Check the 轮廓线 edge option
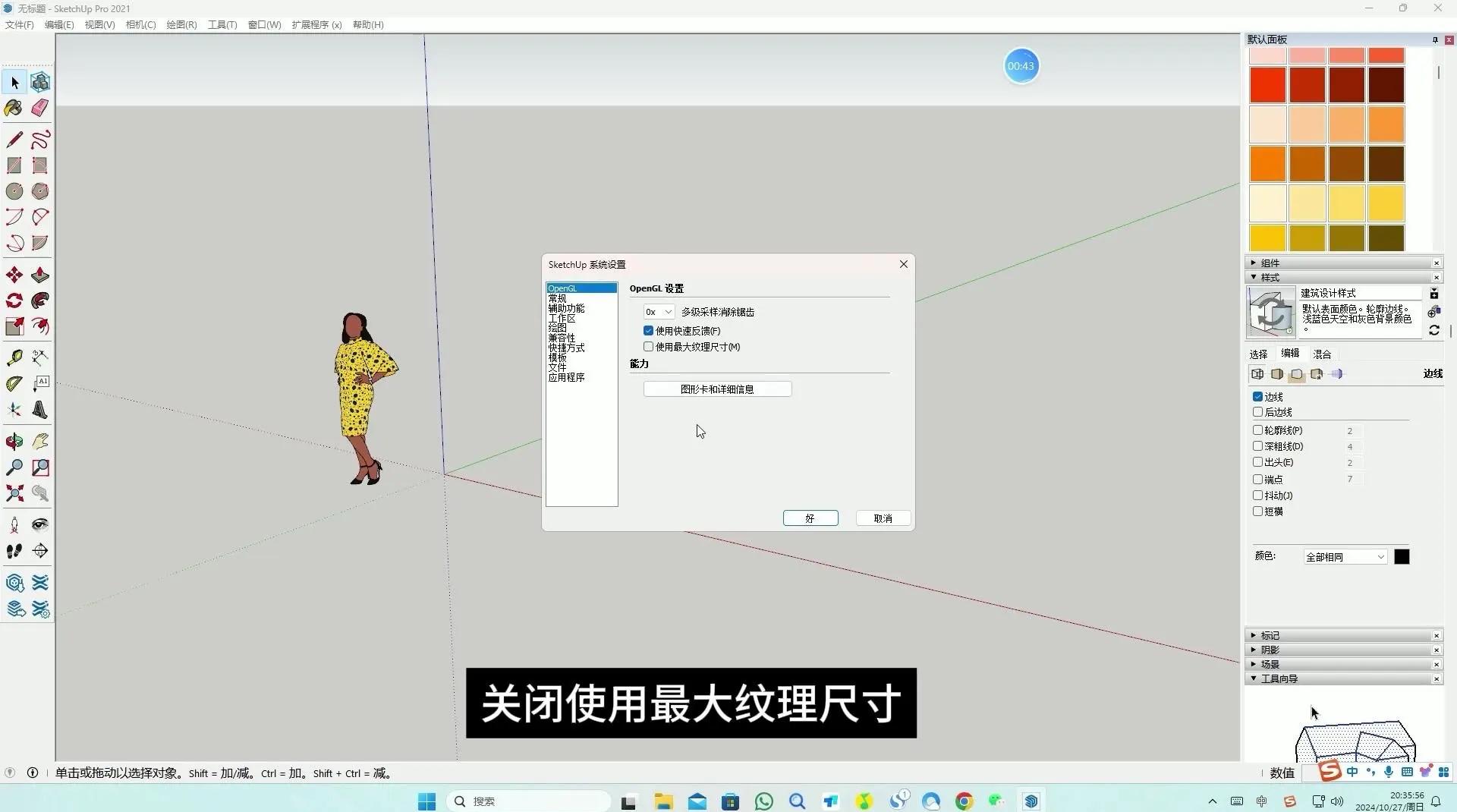Viewport: 1457px width, 812px height. 1257,430
